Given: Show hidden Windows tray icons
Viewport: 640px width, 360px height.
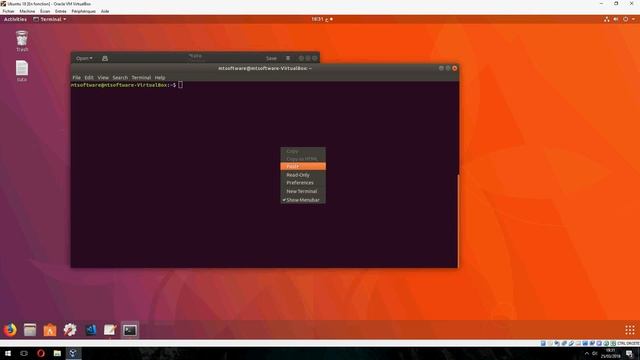Looking at the screenshot, I should click(x=587, y=353).
